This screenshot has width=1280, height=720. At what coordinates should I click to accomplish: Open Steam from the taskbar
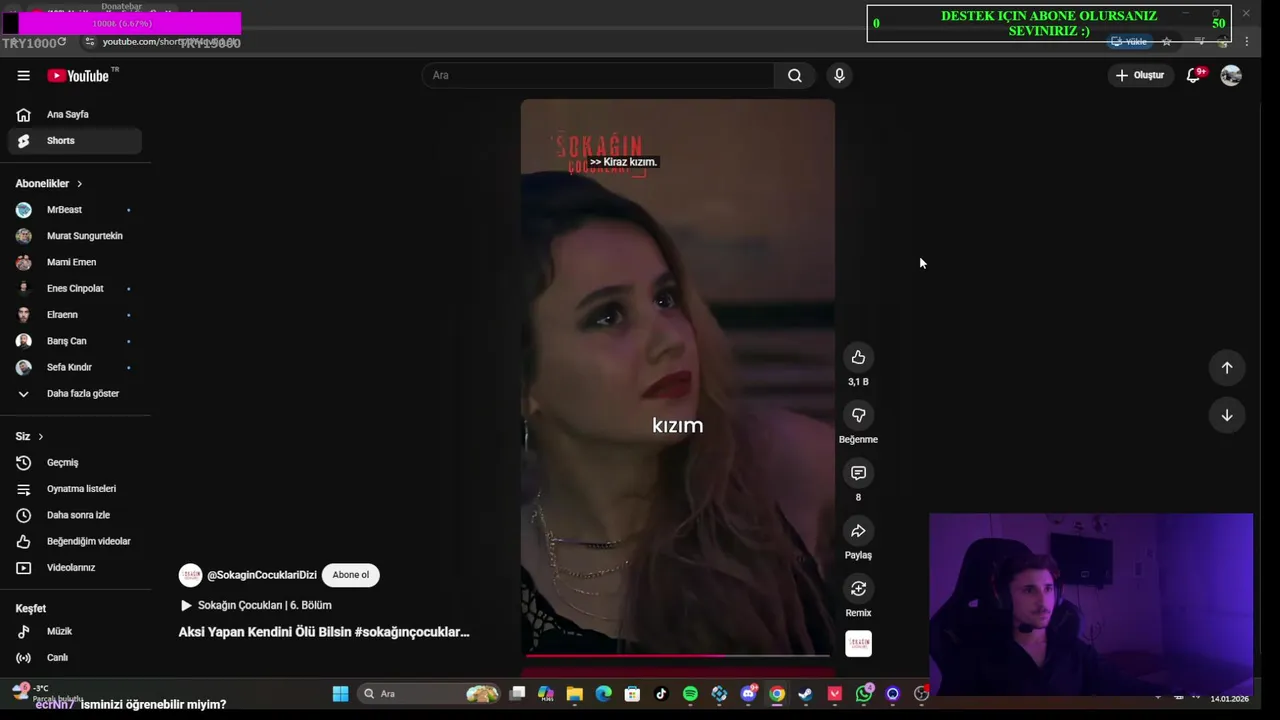[x=805, y=694]
